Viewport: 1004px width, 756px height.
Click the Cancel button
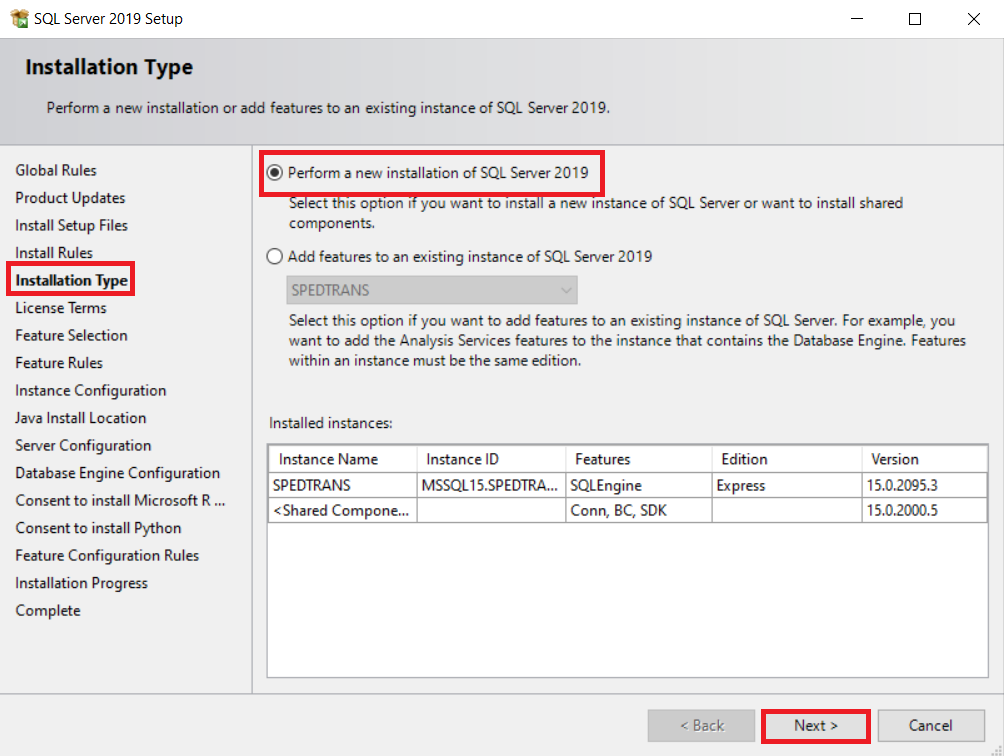pos(930,726)
